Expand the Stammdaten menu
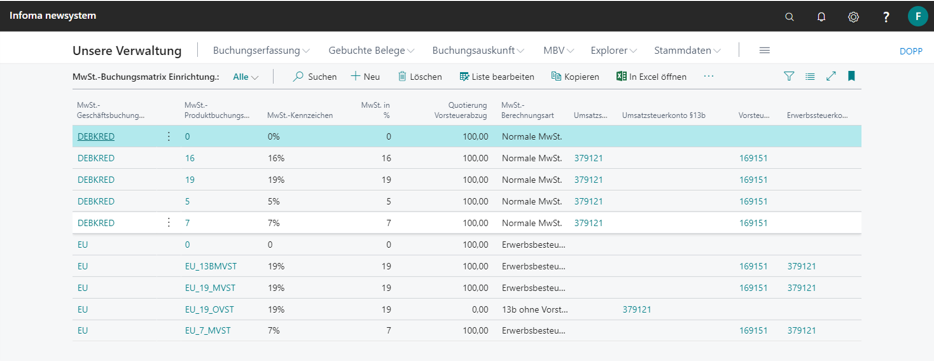 (x=687, y=51)
